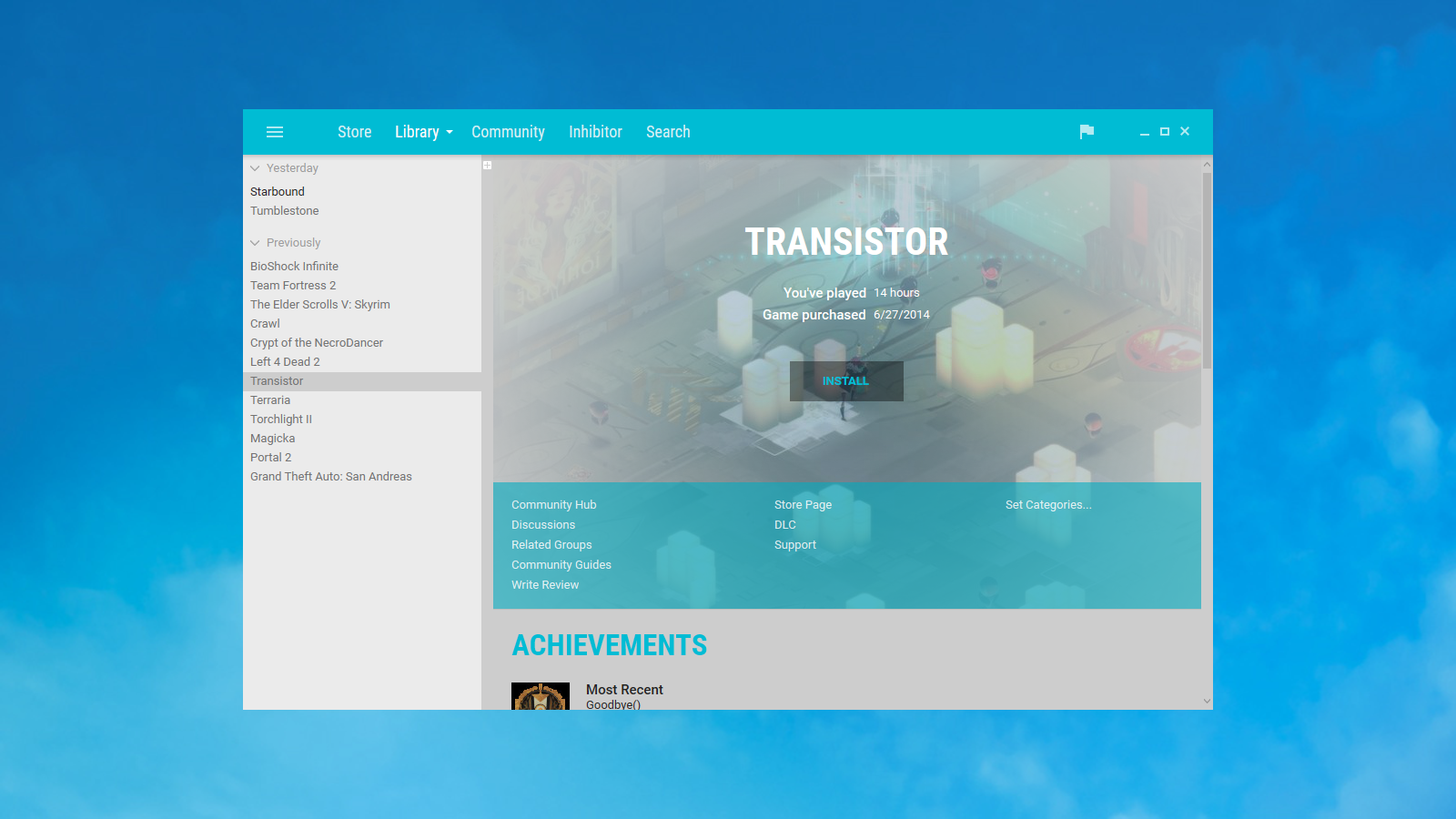Screen dimensions: 1456x819
Task: Go to the Community menu
Action: (x=508, y=132)
